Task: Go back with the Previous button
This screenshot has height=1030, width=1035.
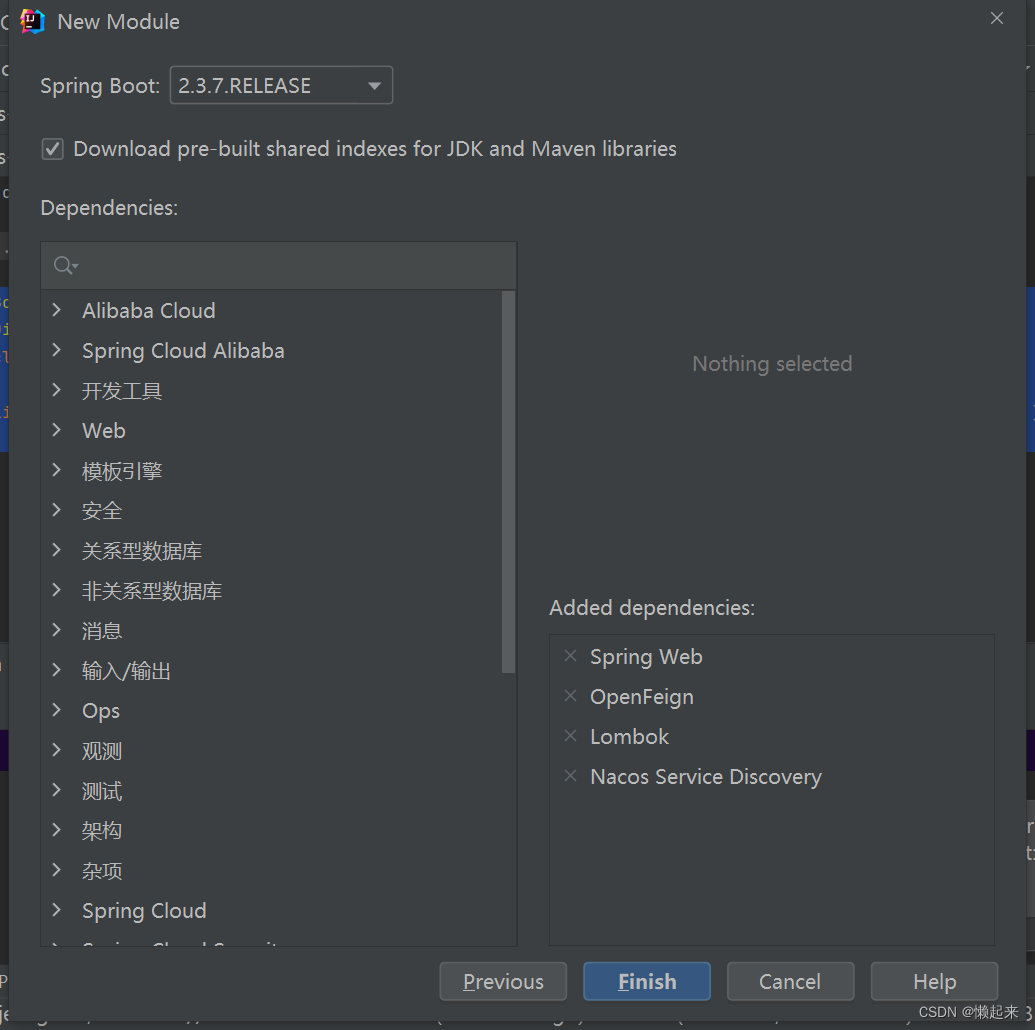Action: tap(503, 981)
